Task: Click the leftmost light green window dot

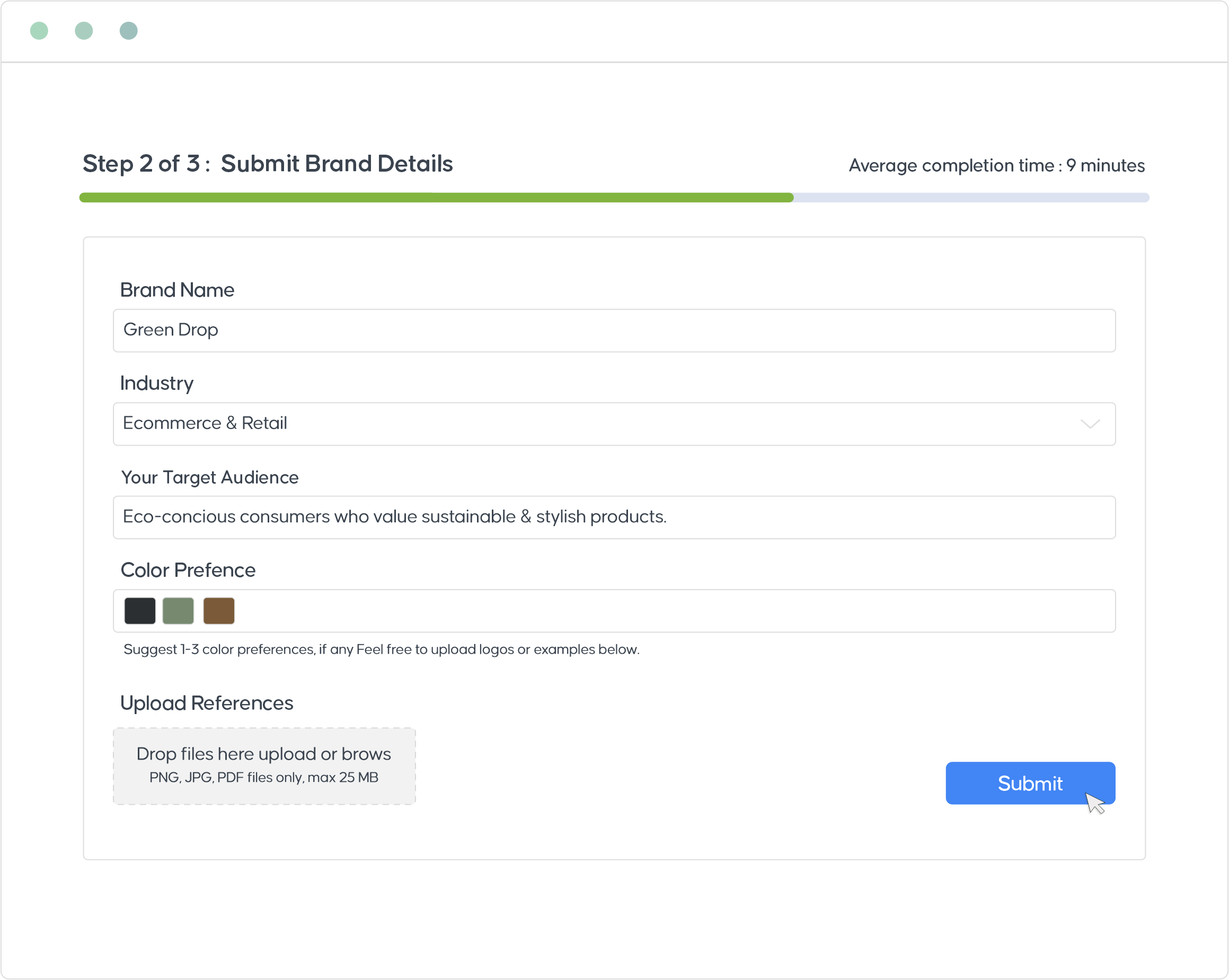Action: click(x=39, y=31)
